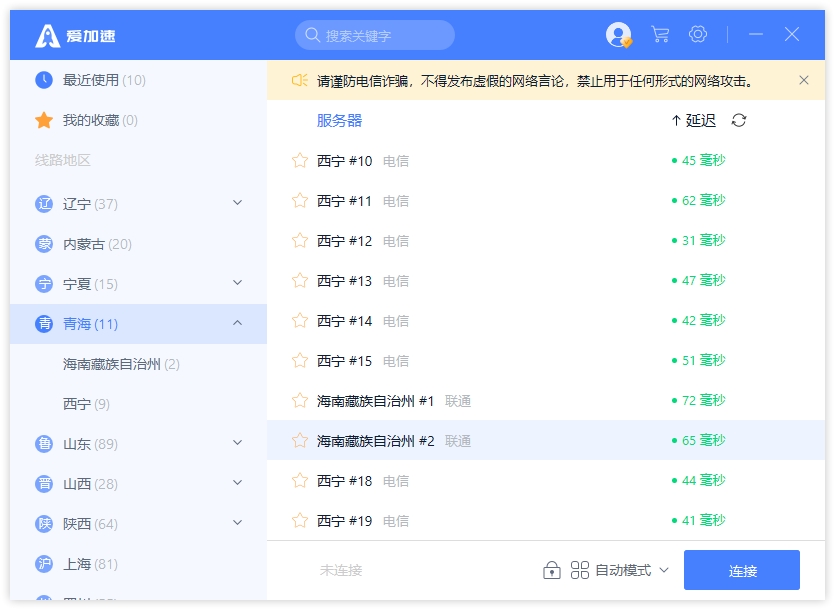The width and height of the screenshot is (835, 610).
Task: Select 上海 (81) region
Action: [x=138, y=564]
